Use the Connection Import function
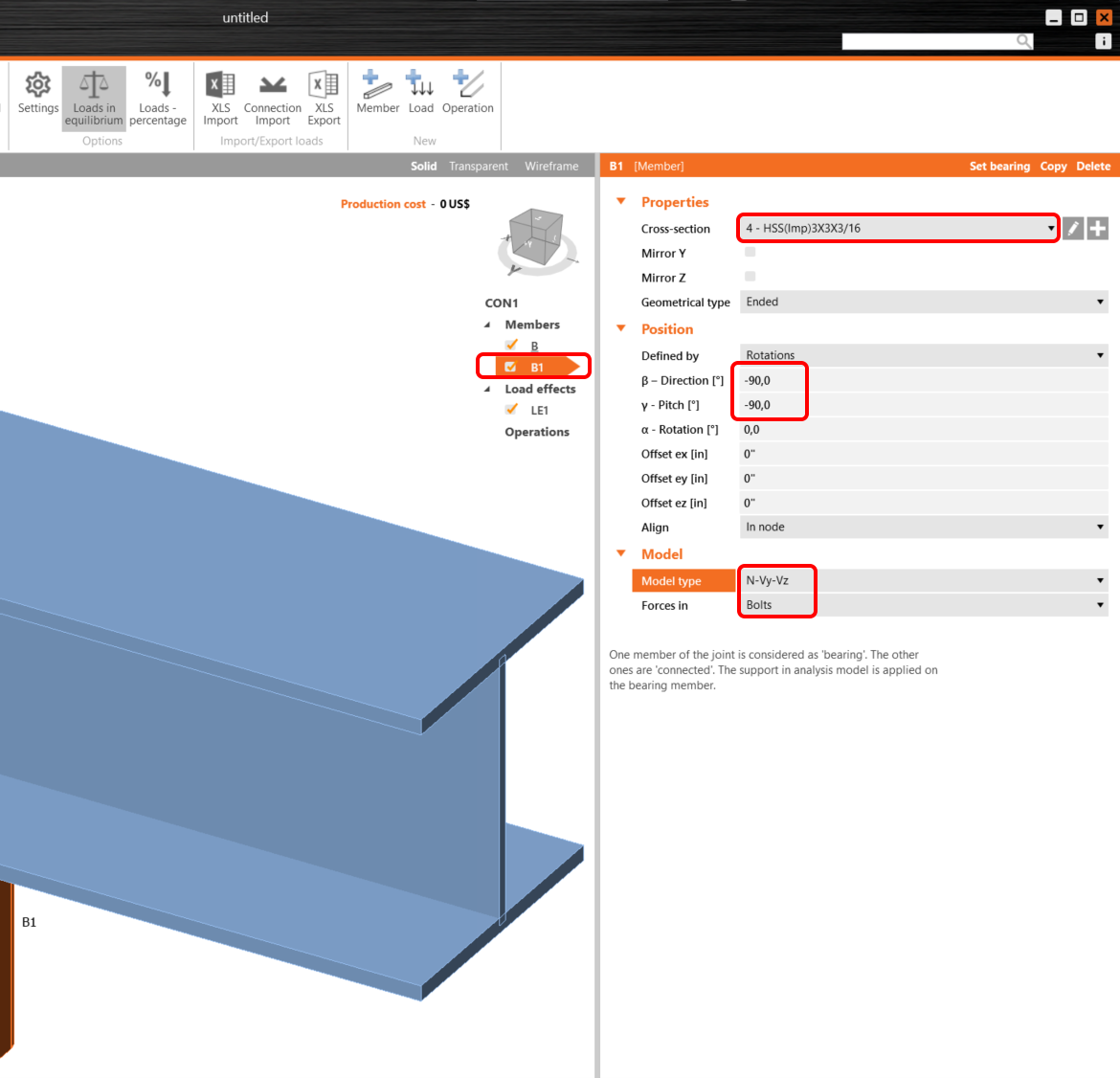The height and width of the screenshot is (1078, 1120). click(x=272, y=96)
